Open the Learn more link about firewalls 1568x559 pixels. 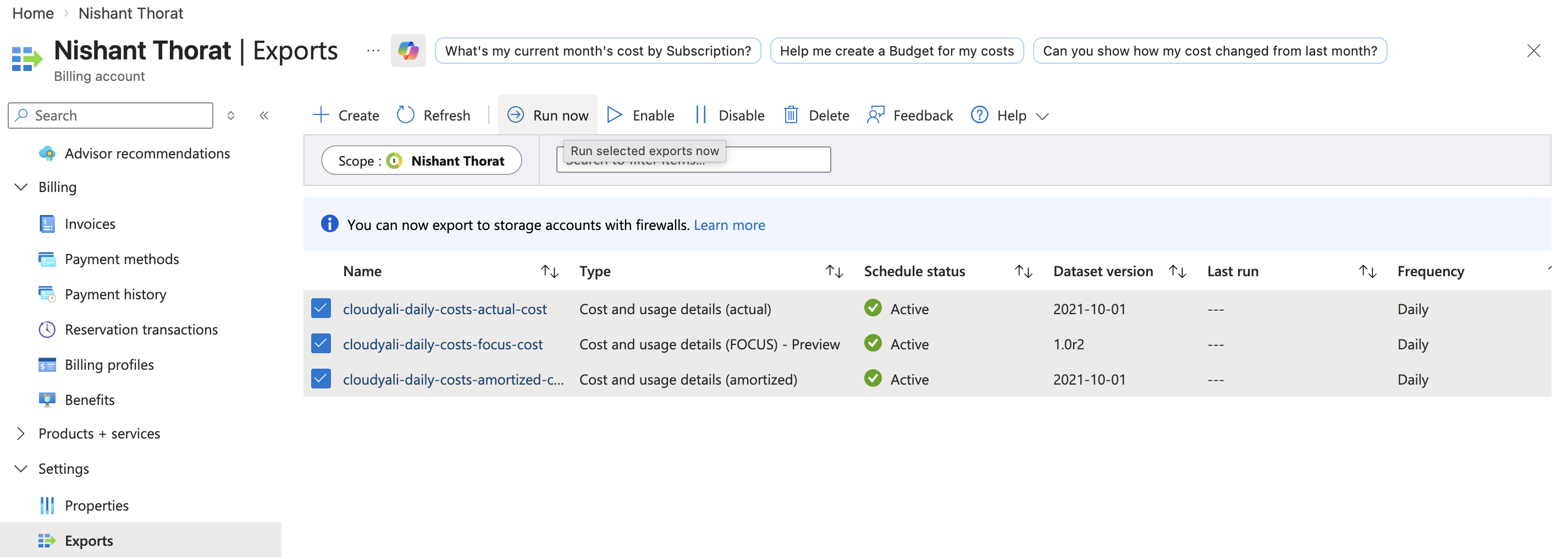(x=729, y=224)
